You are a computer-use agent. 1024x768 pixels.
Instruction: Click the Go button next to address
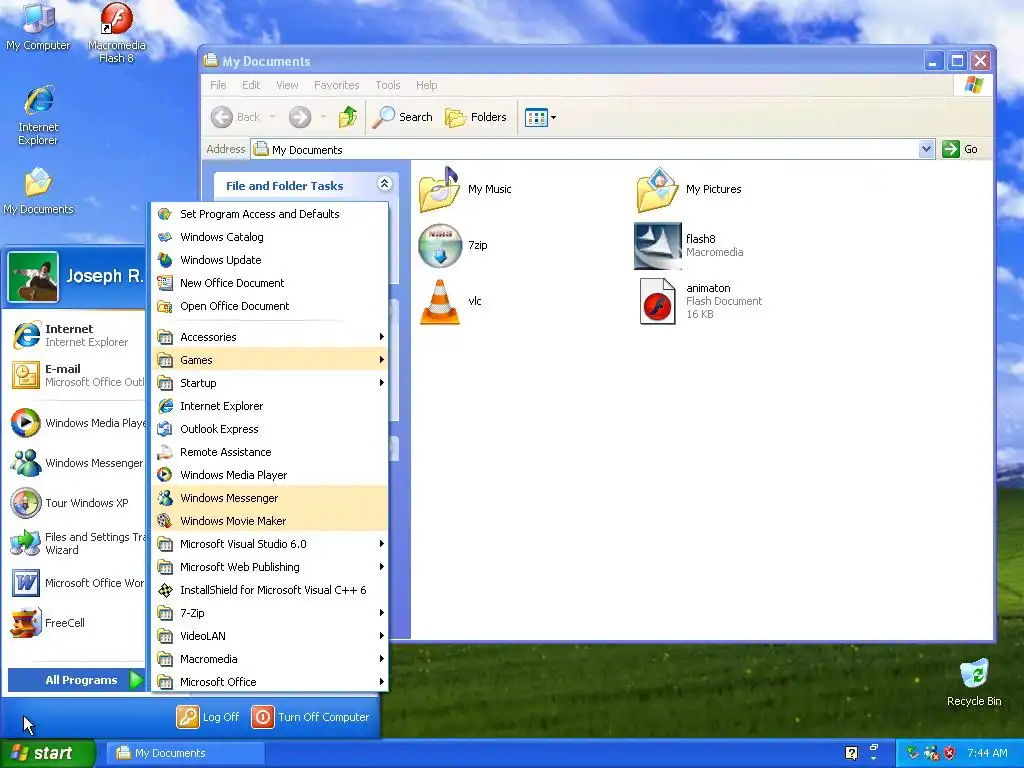pyautogui.click(x=960, y=149)
